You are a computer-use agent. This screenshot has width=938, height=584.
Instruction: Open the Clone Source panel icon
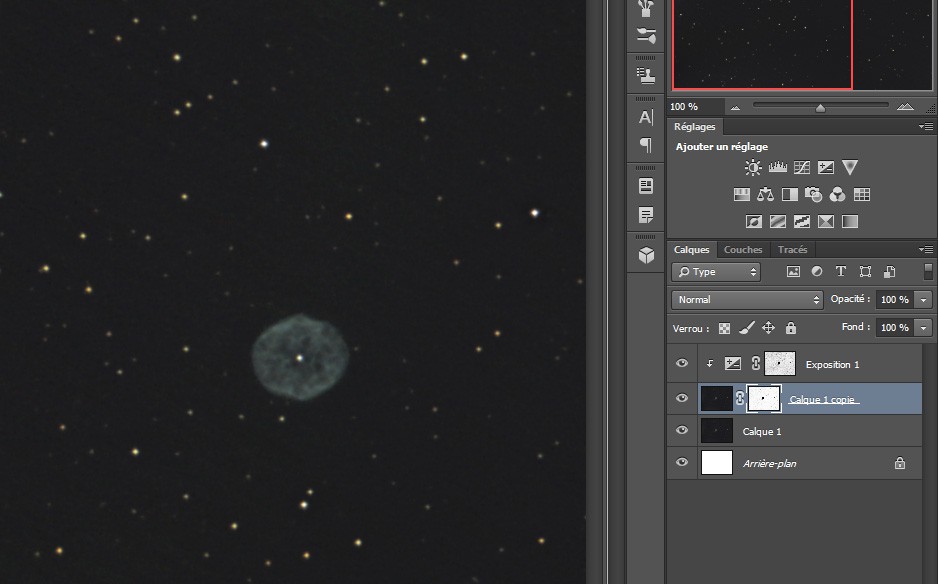pos(646,75)
